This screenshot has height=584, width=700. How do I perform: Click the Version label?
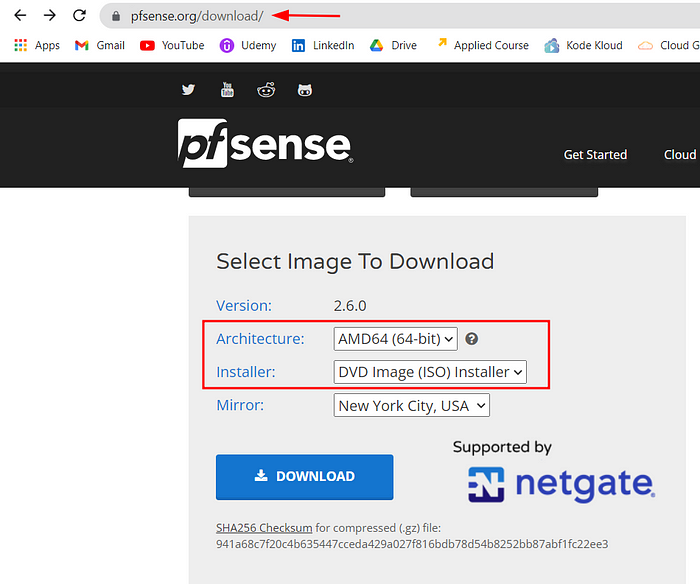pyautogui.click(x=244, y=306)
